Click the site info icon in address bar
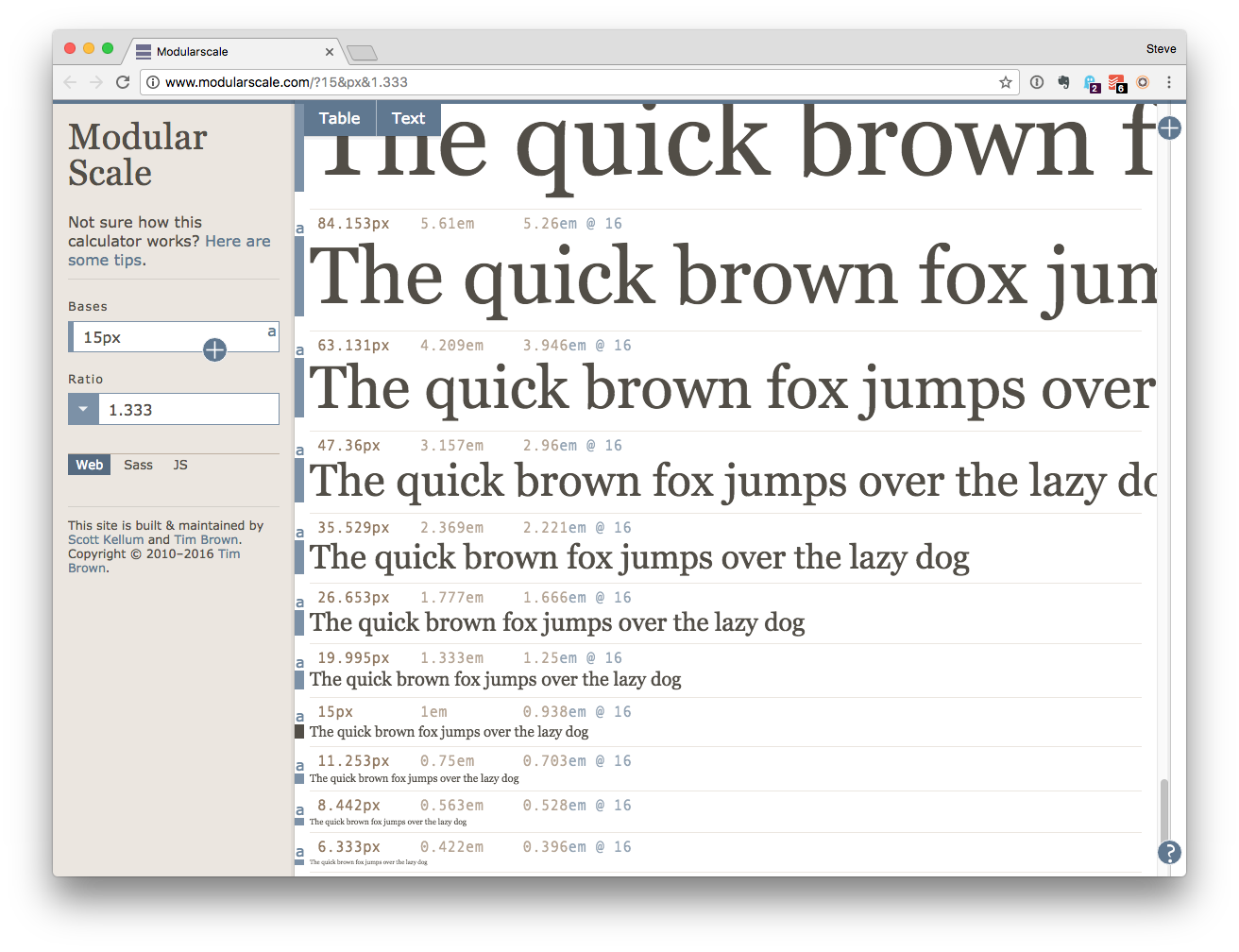 [x=153, y=82]
